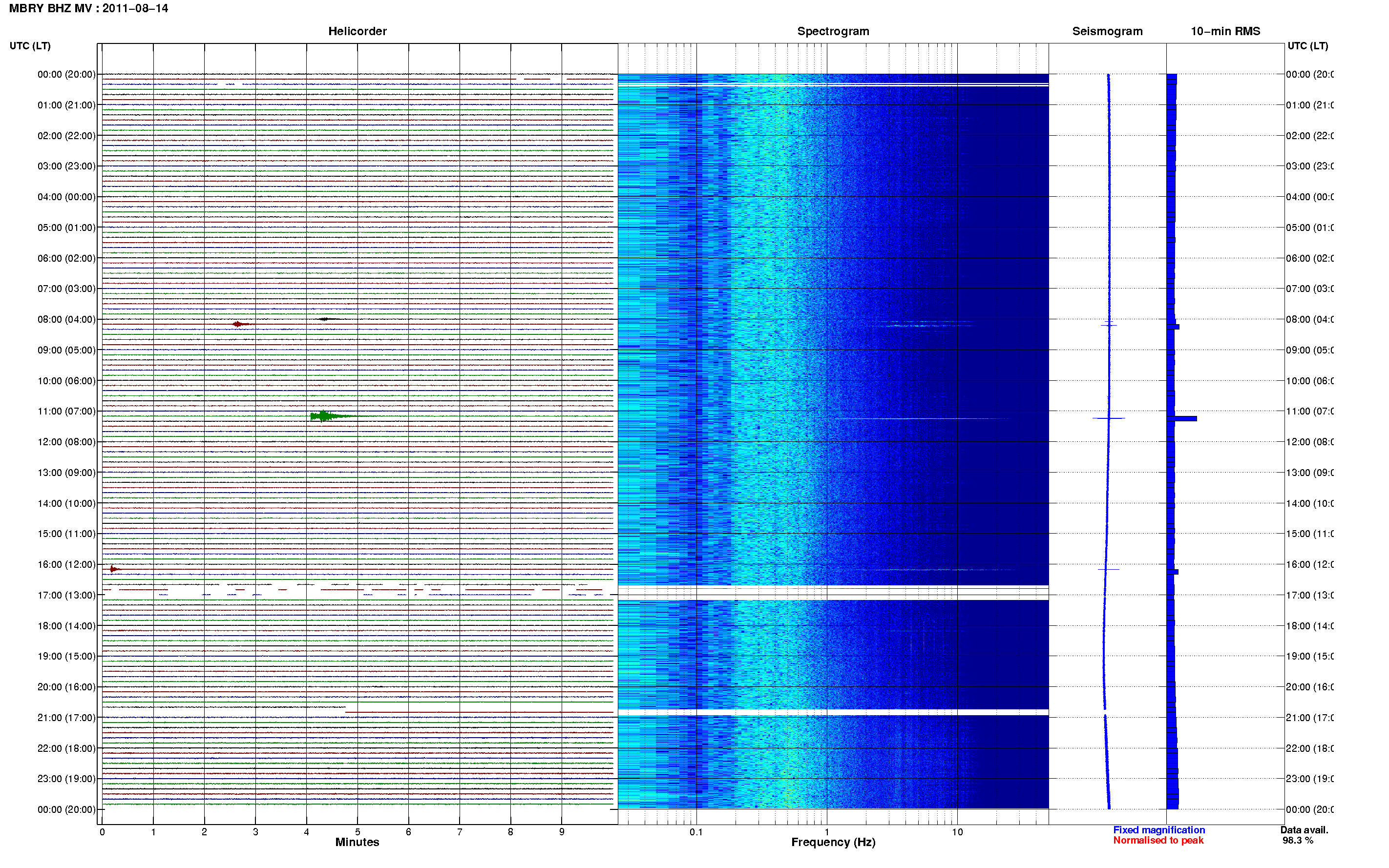The image size is (1389, 868).
Task: Click the '0.1' frequency tick label
Action: click(x=696, y=832)
